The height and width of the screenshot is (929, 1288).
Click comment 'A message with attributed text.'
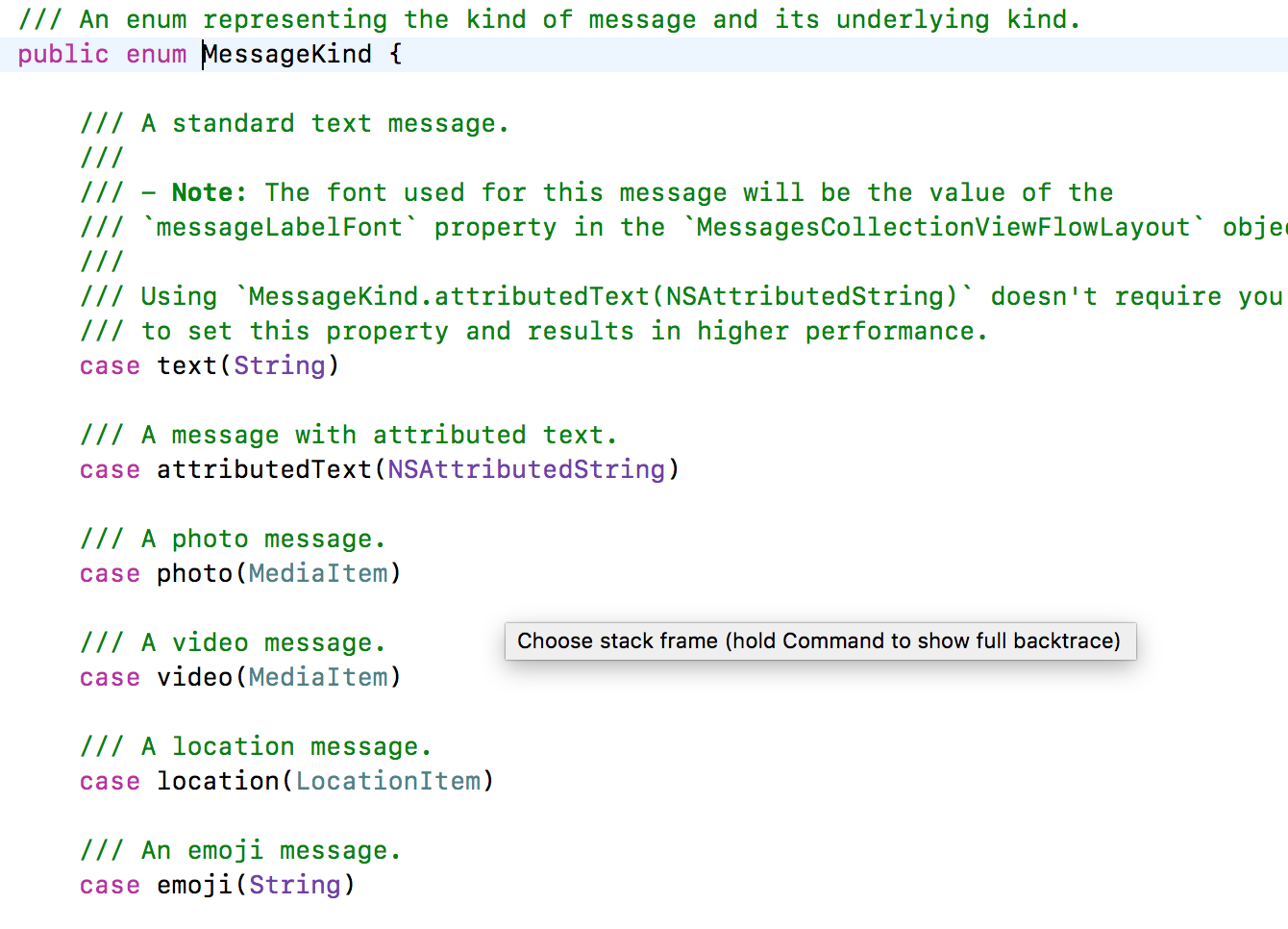pos(380,435)
